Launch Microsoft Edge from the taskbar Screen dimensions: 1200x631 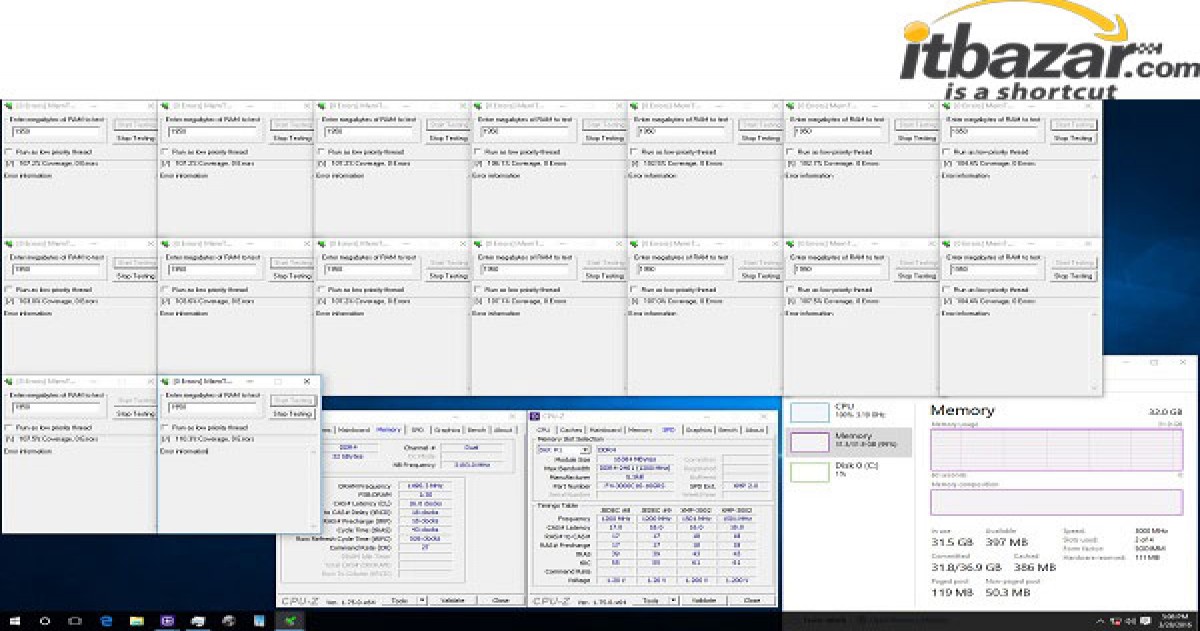[106, 621]
